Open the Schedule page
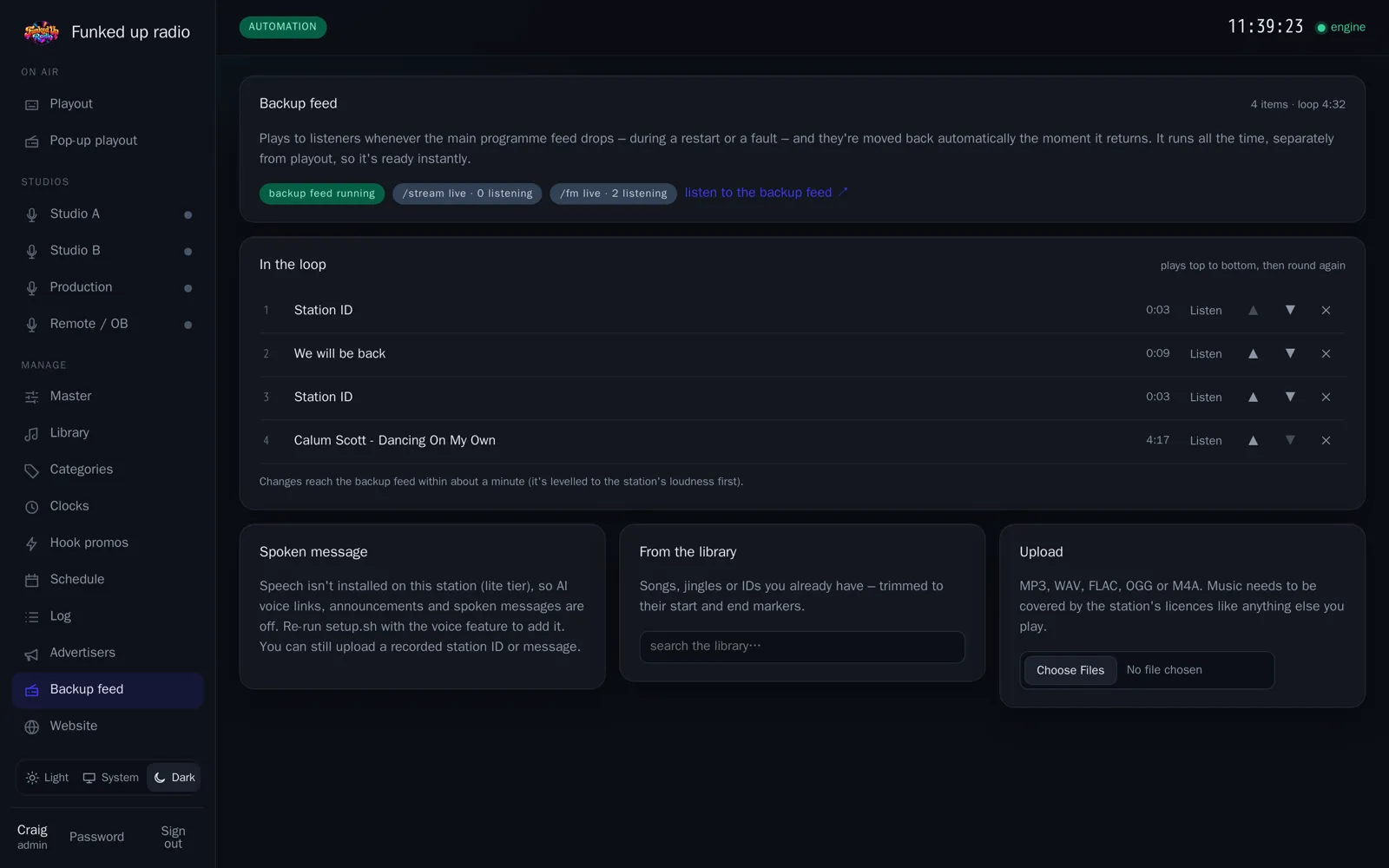 [x=108, y=580]
